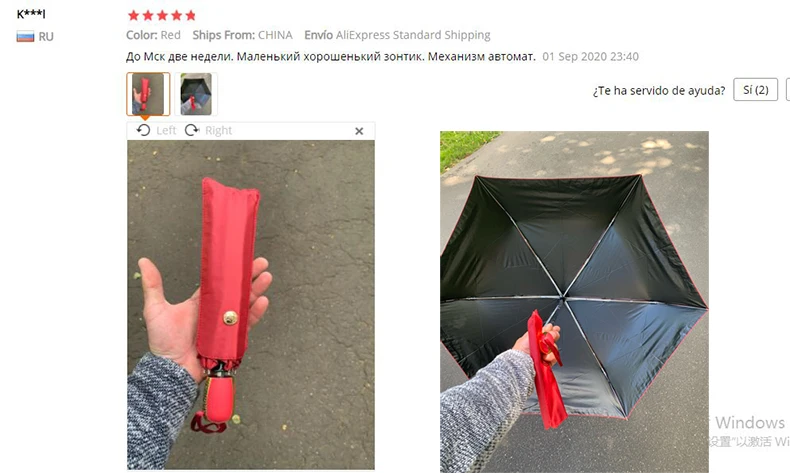Click the "Right" rotate label
The width and height of the screenshot is (790, 473).
pos(218,130)
